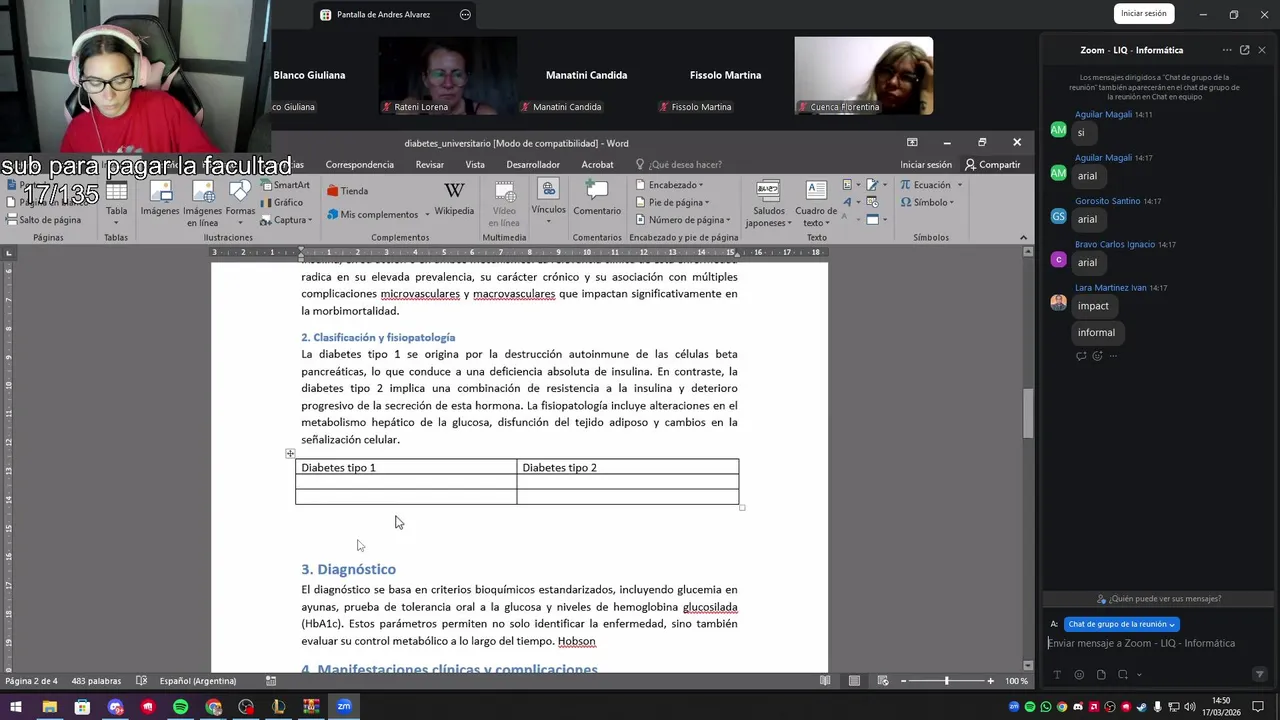Open the Zoom chat more options ellipsis
Screen dimensions: 1280x720
(1227, 50)
